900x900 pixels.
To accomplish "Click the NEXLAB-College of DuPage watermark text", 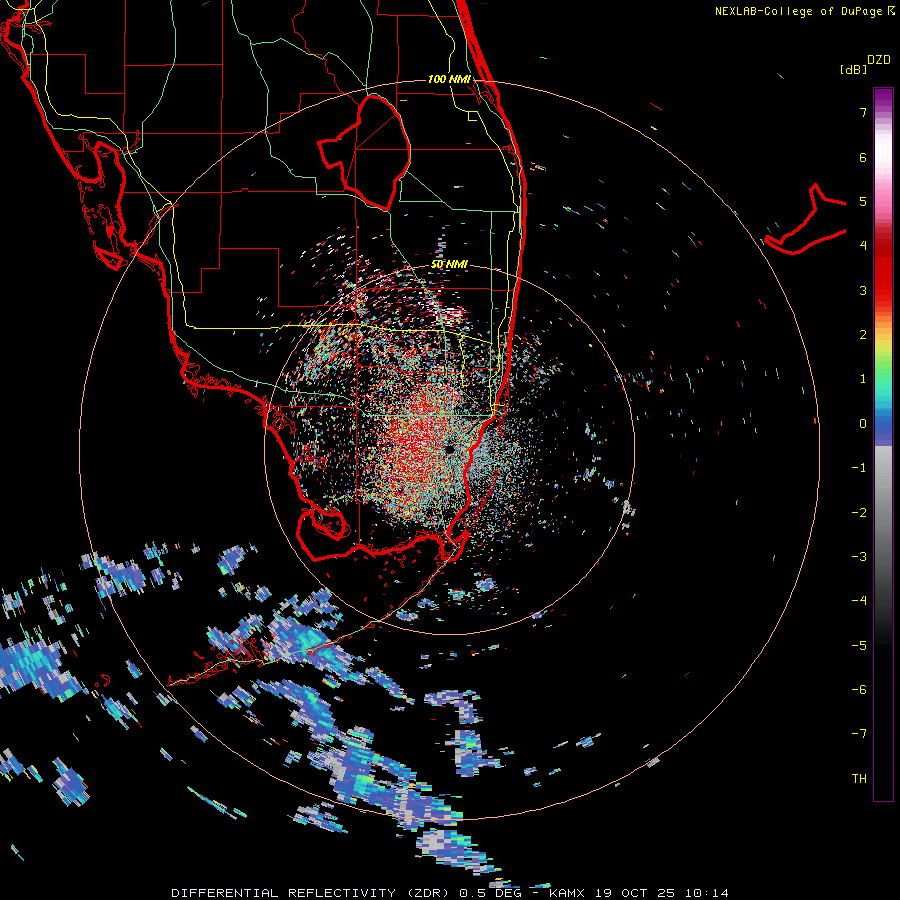I will (804, 11).
